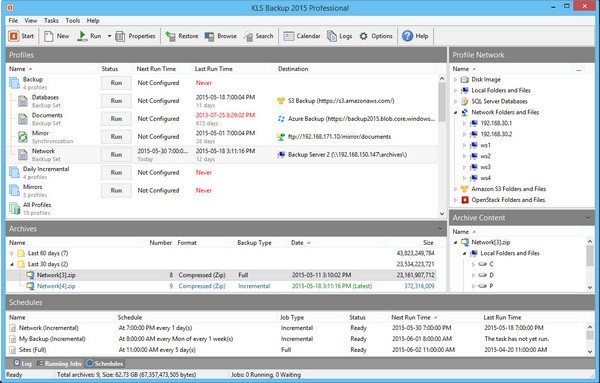Expand drive C in Archive Content
Screen dimensions: 600x383
click(473, 264)
